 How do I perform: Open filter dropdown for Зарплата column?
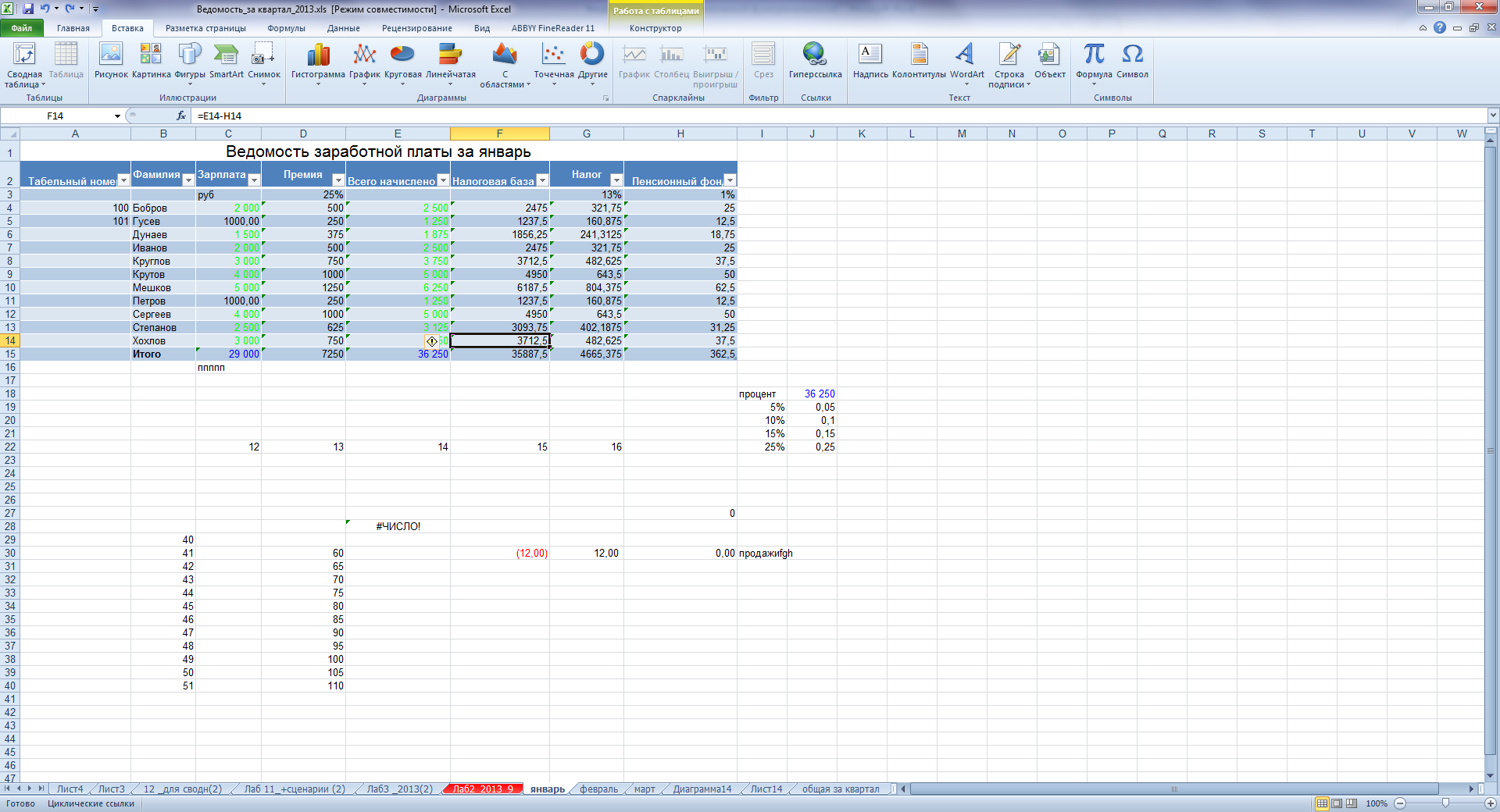click(254, 180)
